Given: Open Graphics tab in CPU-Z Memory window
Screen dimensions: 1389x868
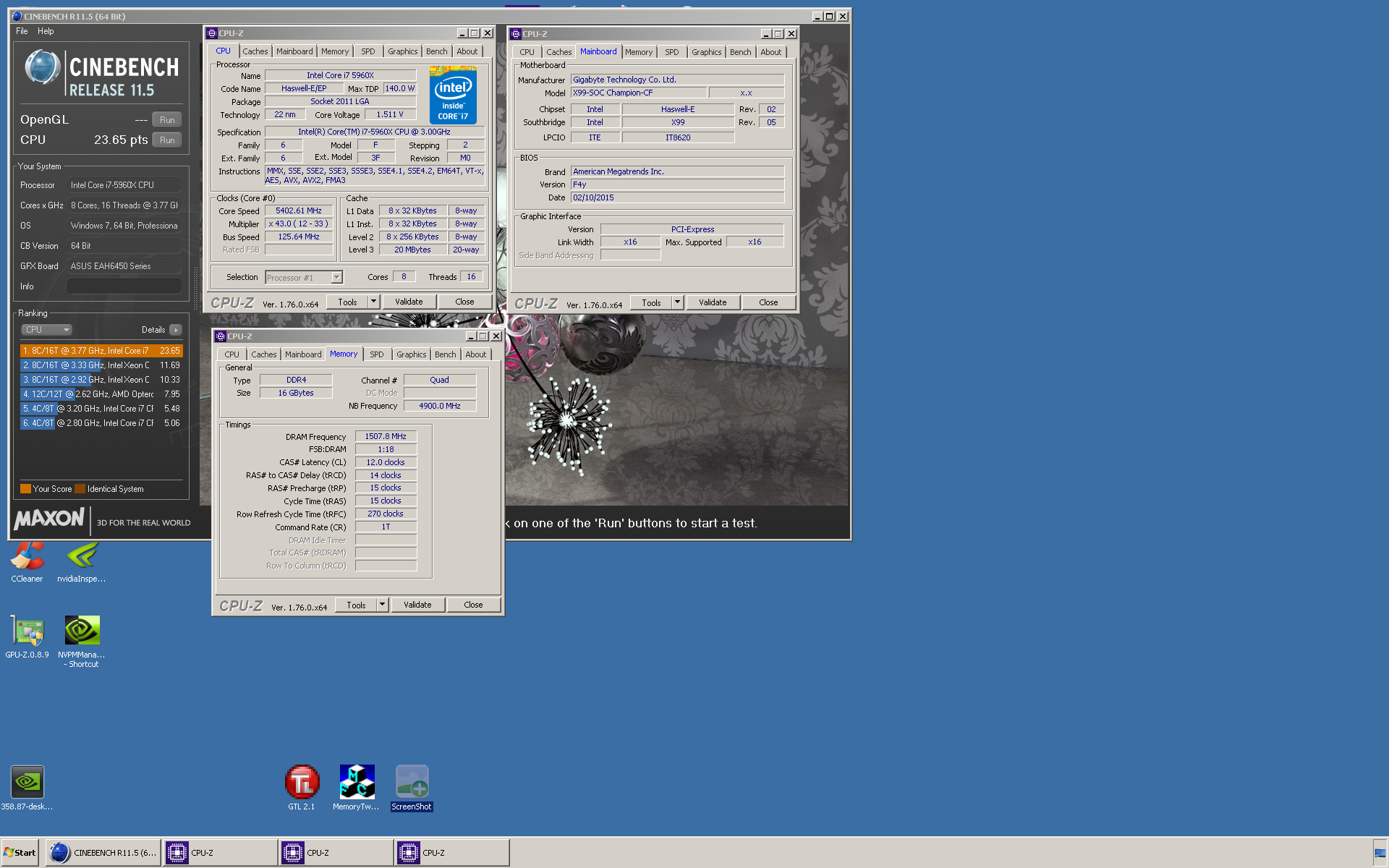Looking at the screenshot, I should click(x=412, y=354).
